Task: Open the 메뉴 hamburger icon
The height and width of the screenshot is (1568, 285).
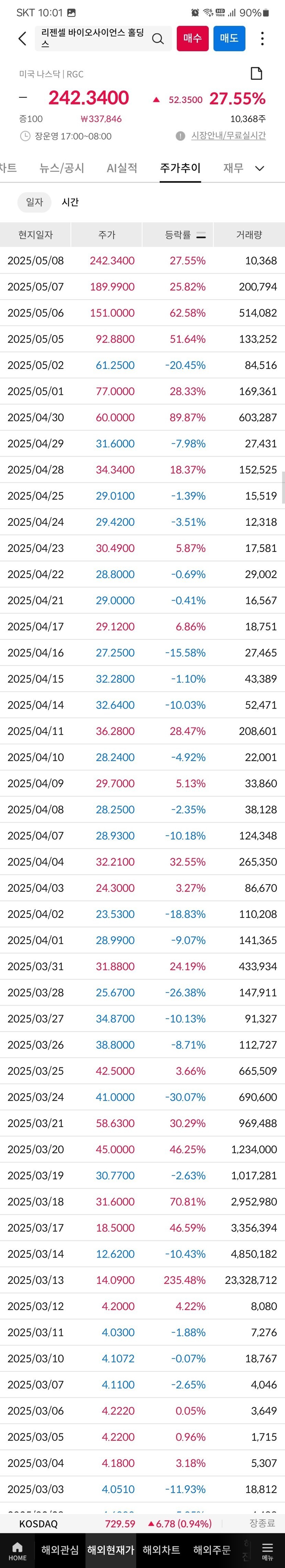Action: tap(267, 1550)
